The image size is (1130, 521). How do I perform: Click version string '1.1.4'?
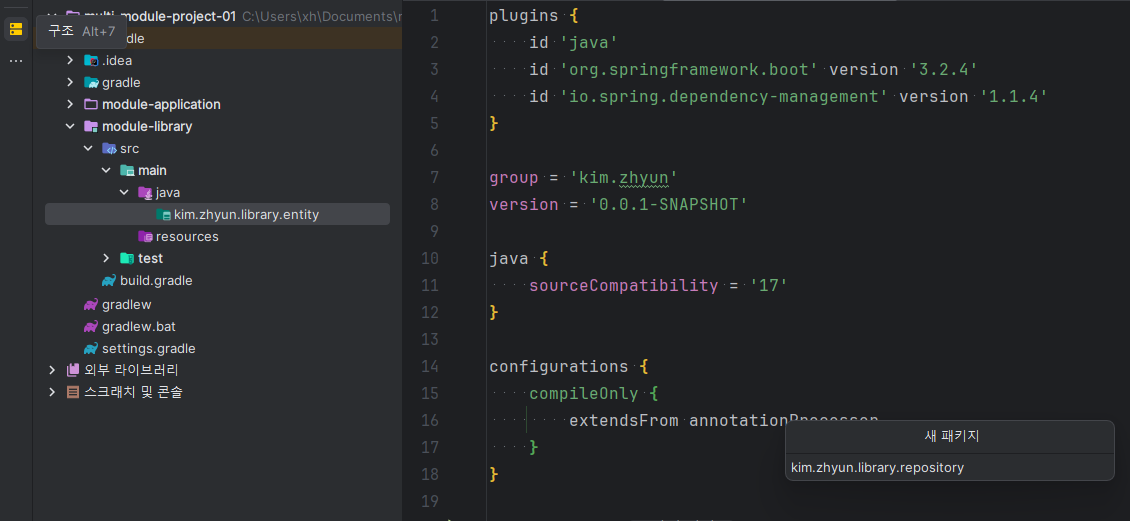coord(1013,97)
